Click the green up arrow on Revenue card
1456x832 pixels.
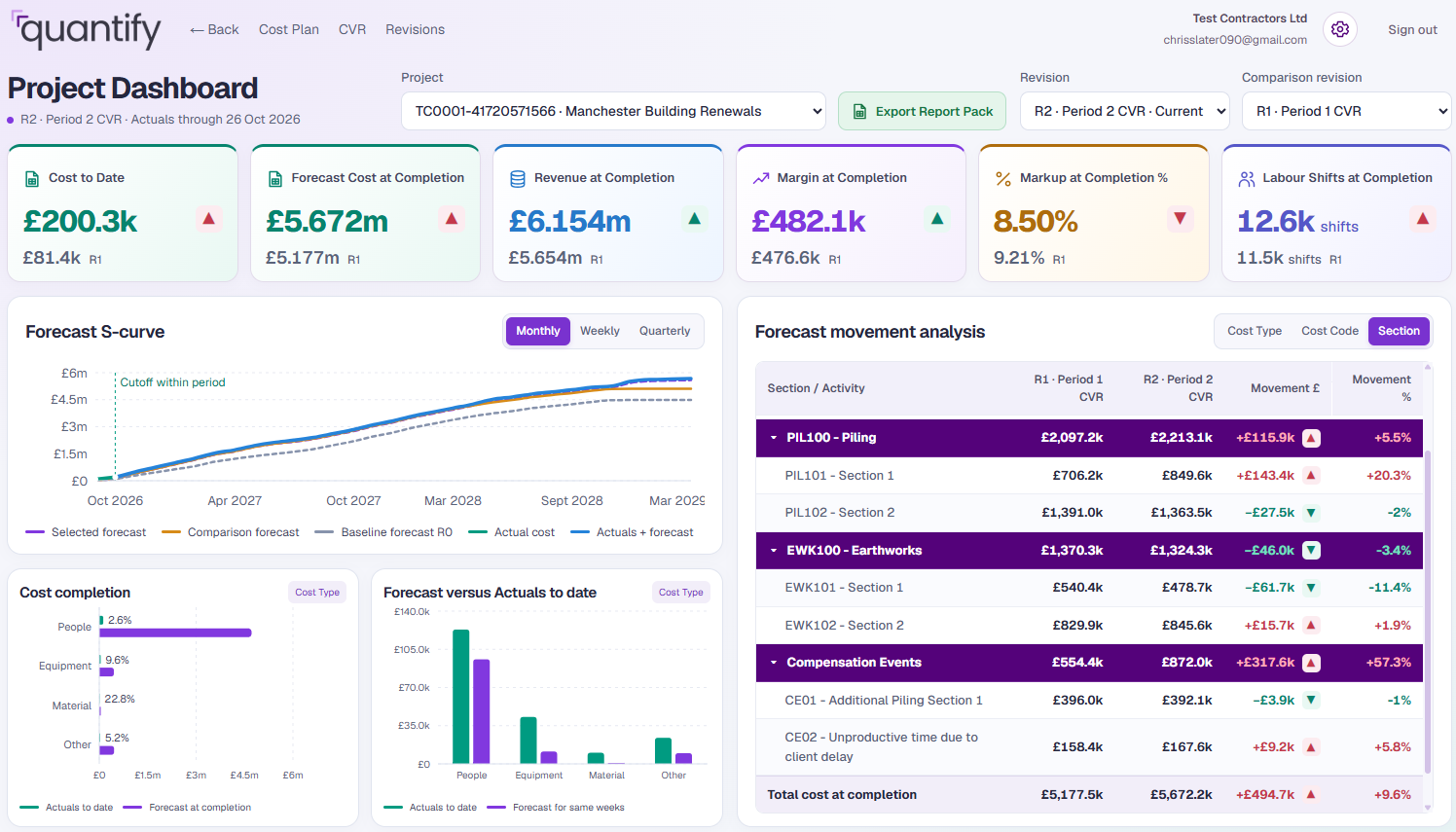(x=694, y=219)
